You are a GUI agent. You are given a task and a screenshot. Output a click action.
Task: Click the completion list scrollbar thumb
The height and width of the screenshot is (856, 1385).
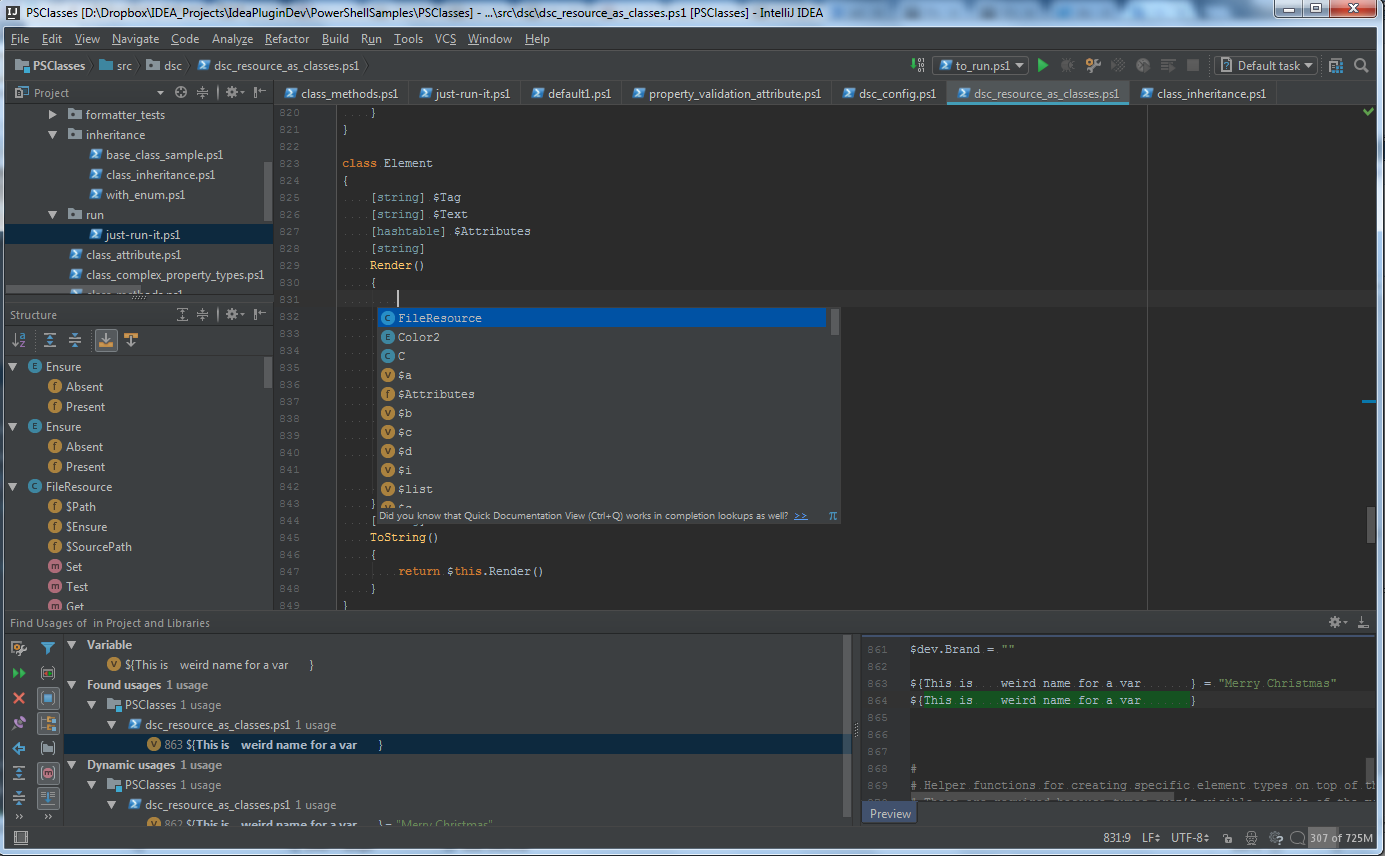coord(835,322)
